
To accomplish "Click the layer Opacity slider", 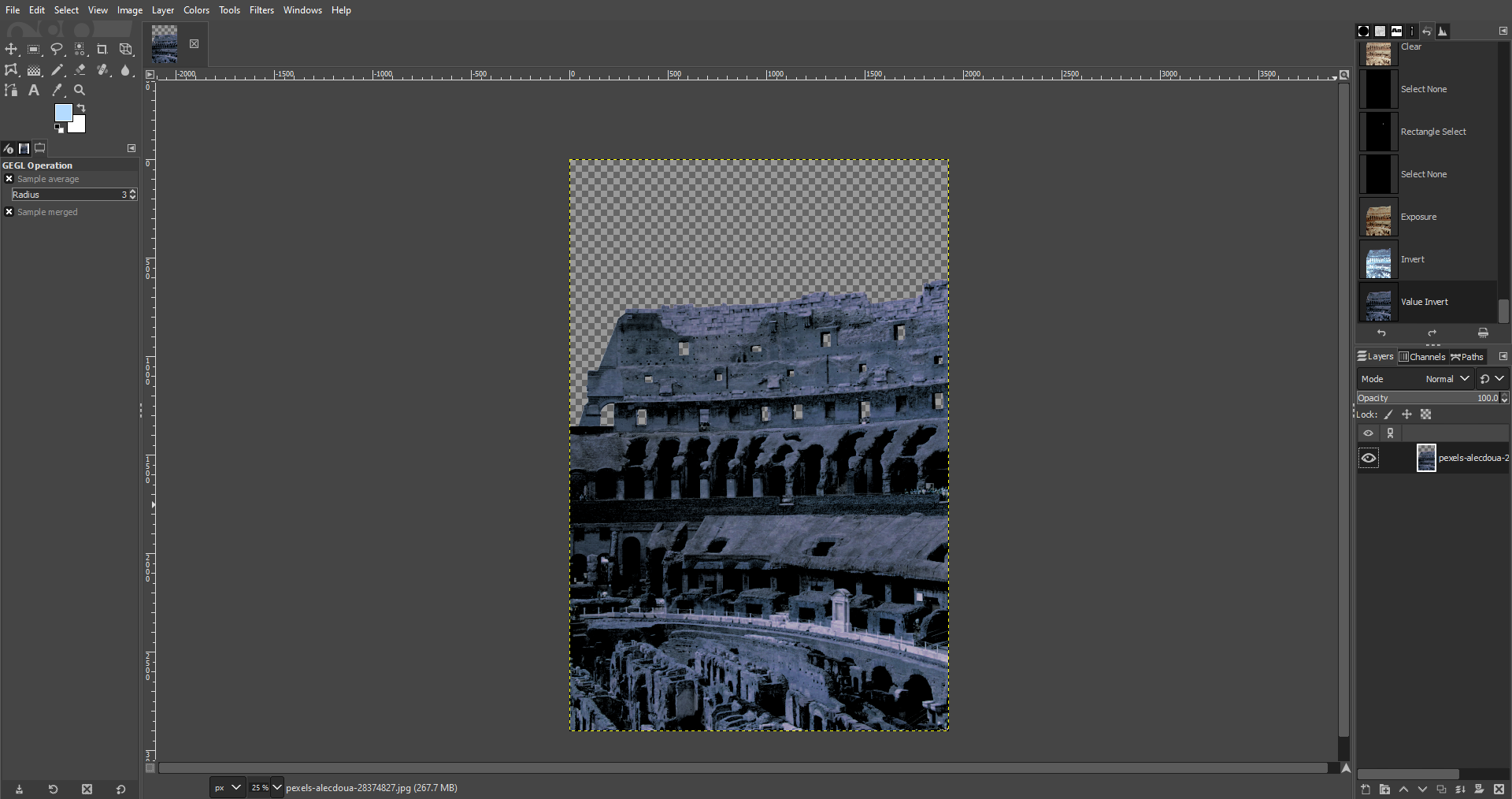I will pyautogui.click(x=1428, y=398).
